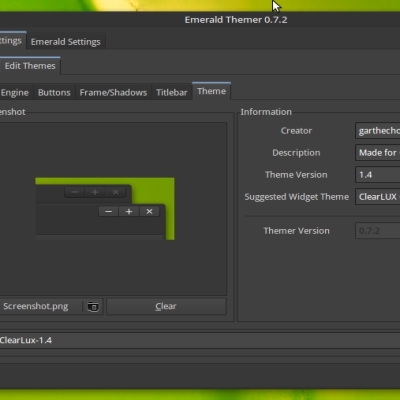Click the Creator label
400x400 pixels.
click(296, 131)
